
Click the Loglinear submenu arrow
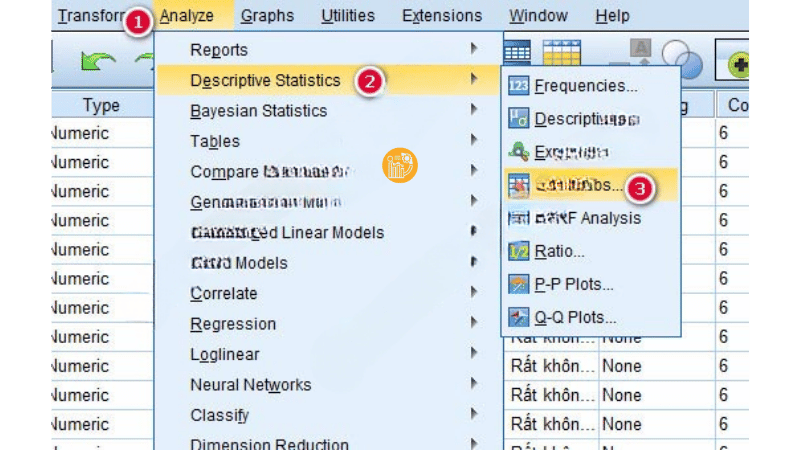click(474, 353)
